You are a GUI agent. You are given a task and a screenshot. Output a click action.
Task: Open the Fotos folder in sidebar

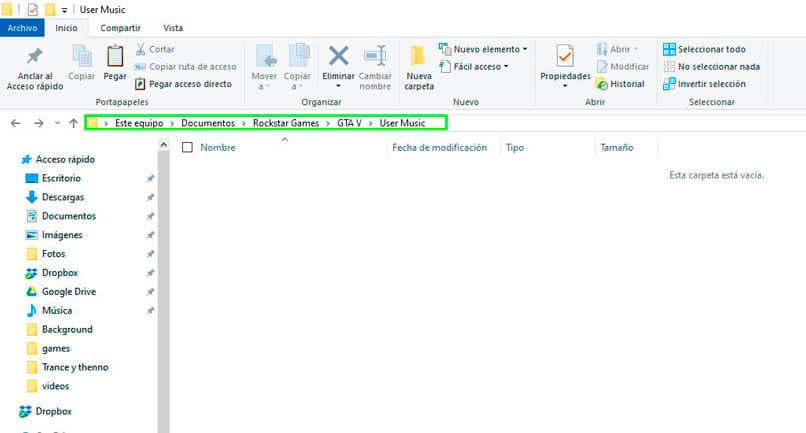pos(53,254)
